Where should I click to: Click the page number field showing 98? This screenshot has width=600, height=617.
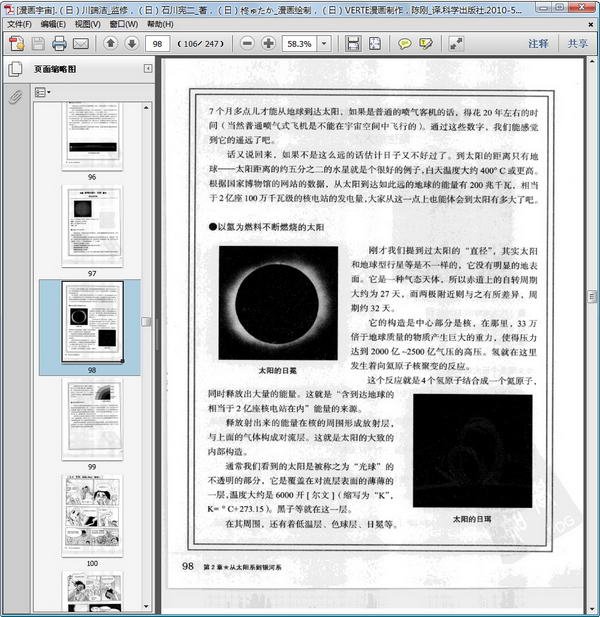tap(157, 44)
